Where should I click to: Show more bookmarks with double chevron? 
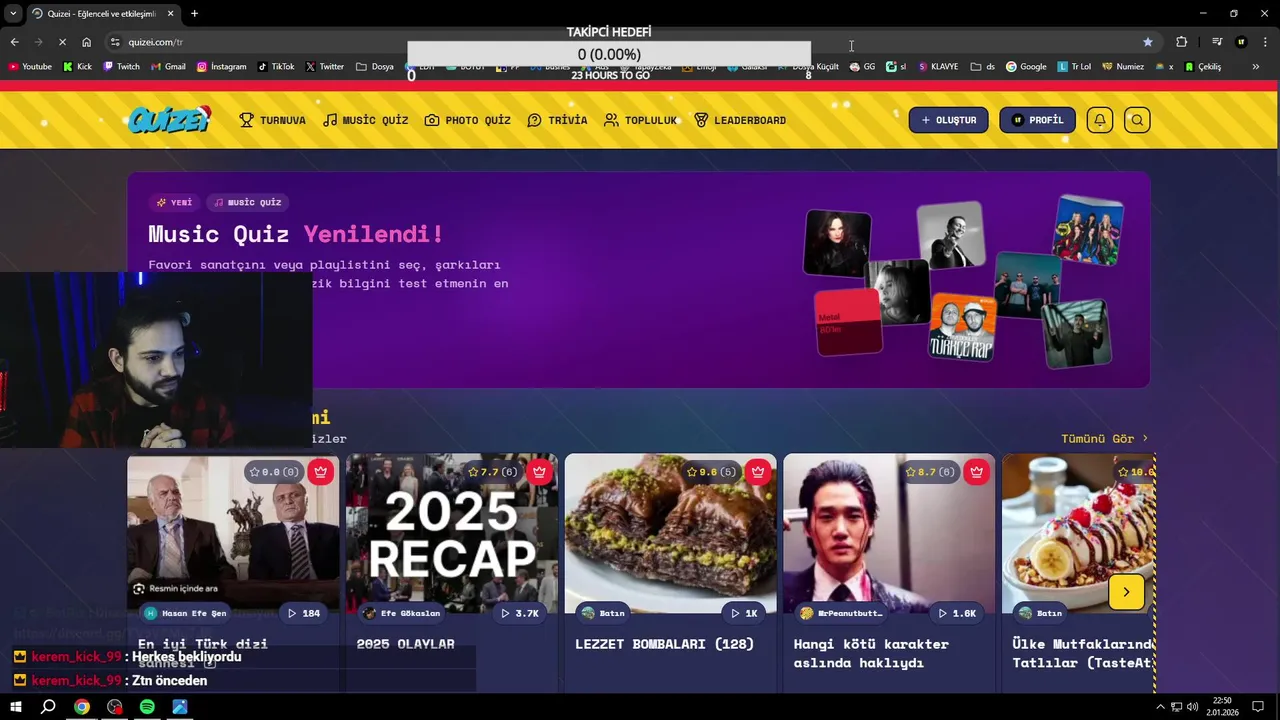coord(1256,67)
